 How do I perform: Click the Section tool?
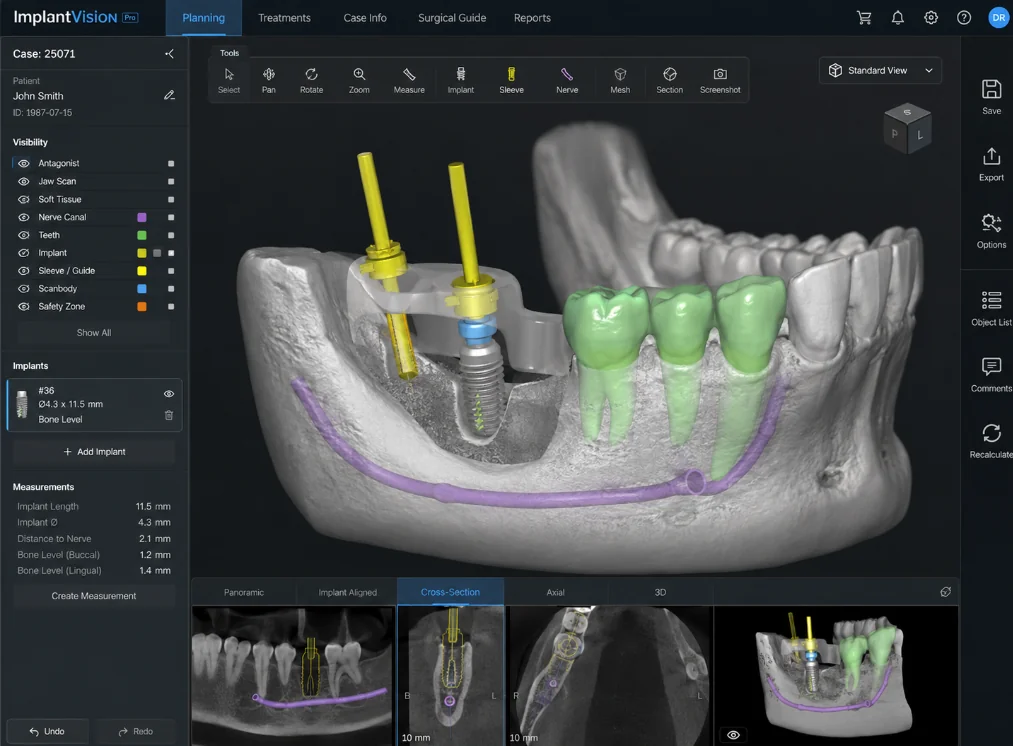click(669, 81)
